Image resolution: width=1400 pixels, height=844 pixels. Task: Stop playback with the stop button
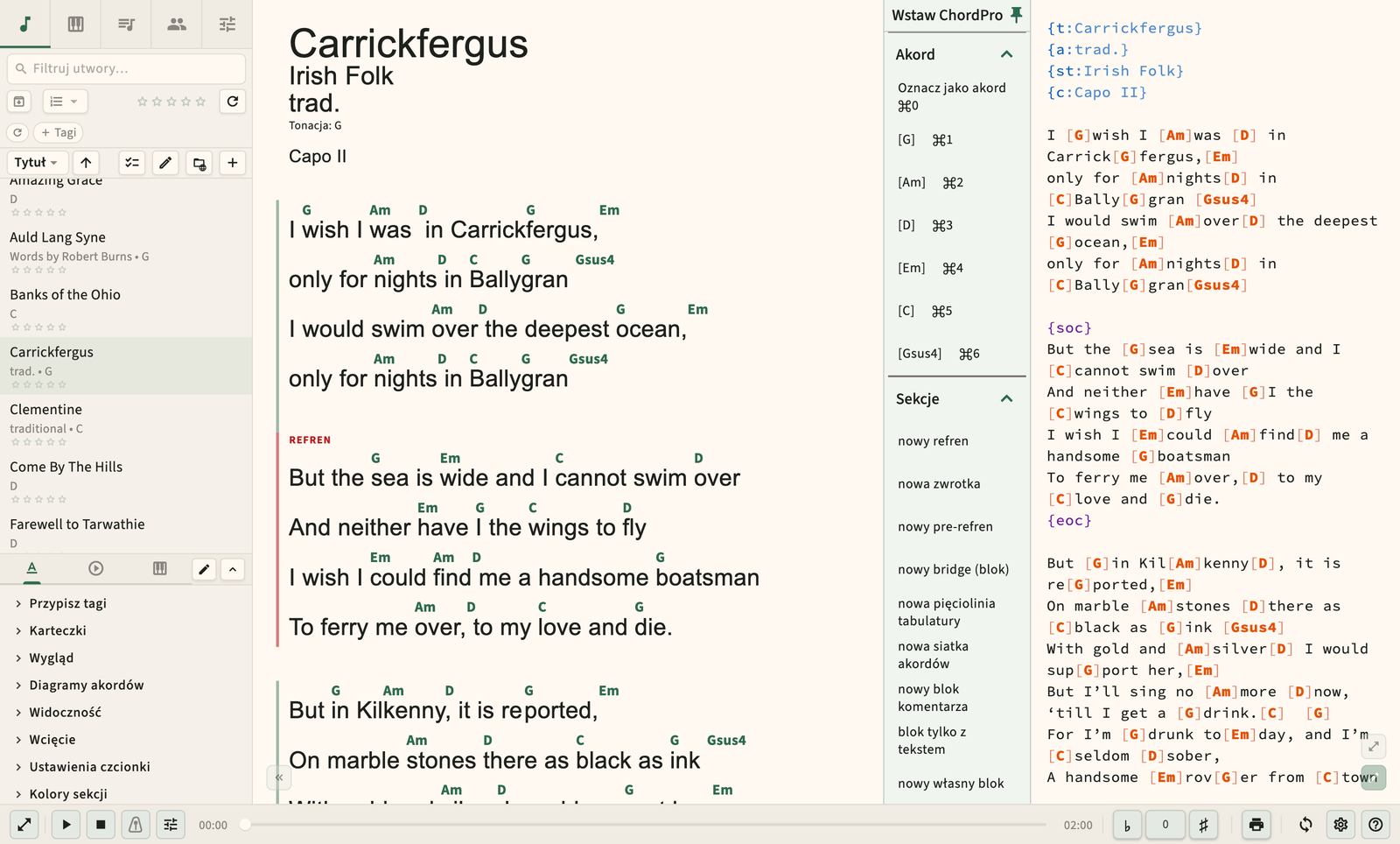pos(101,825)
